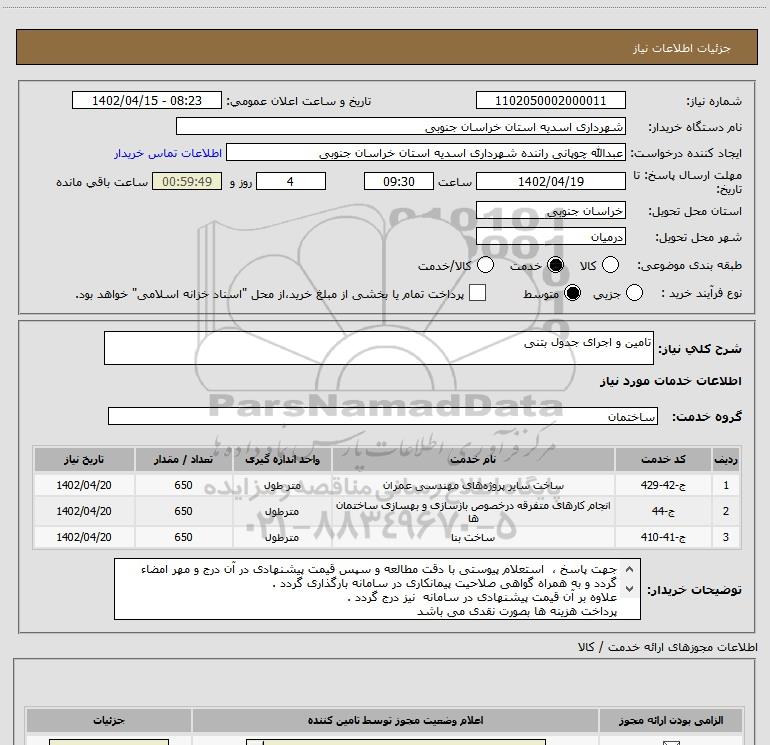Toggle Islamic treasury bonds payment checkbox
The width and height of the screenshot is (770, 745).
477,293
